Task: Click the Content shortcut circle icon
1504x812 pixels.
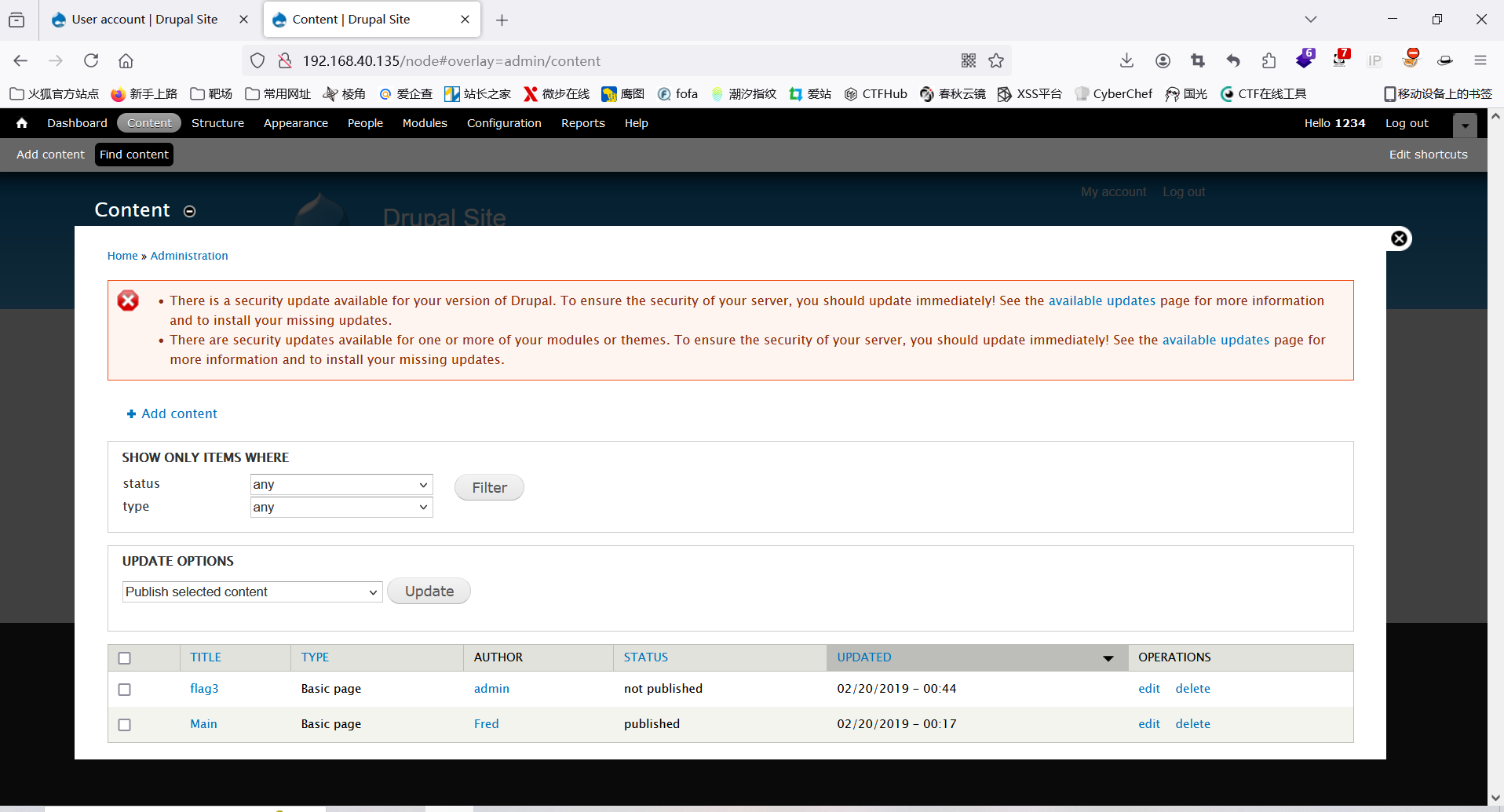Action: [189, 211]
